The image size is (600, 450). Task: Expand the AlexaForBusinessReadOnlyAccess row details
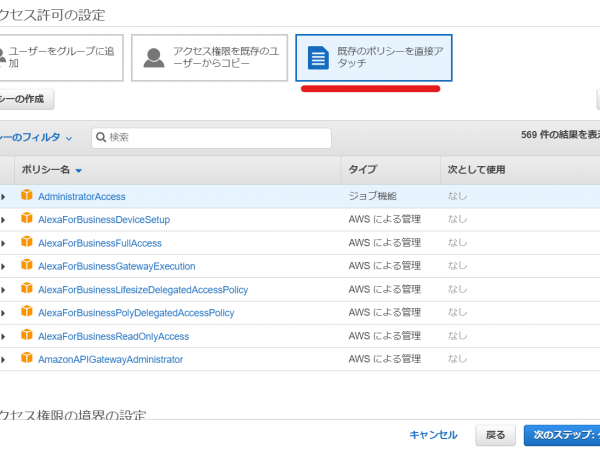(x=3, y=337)
